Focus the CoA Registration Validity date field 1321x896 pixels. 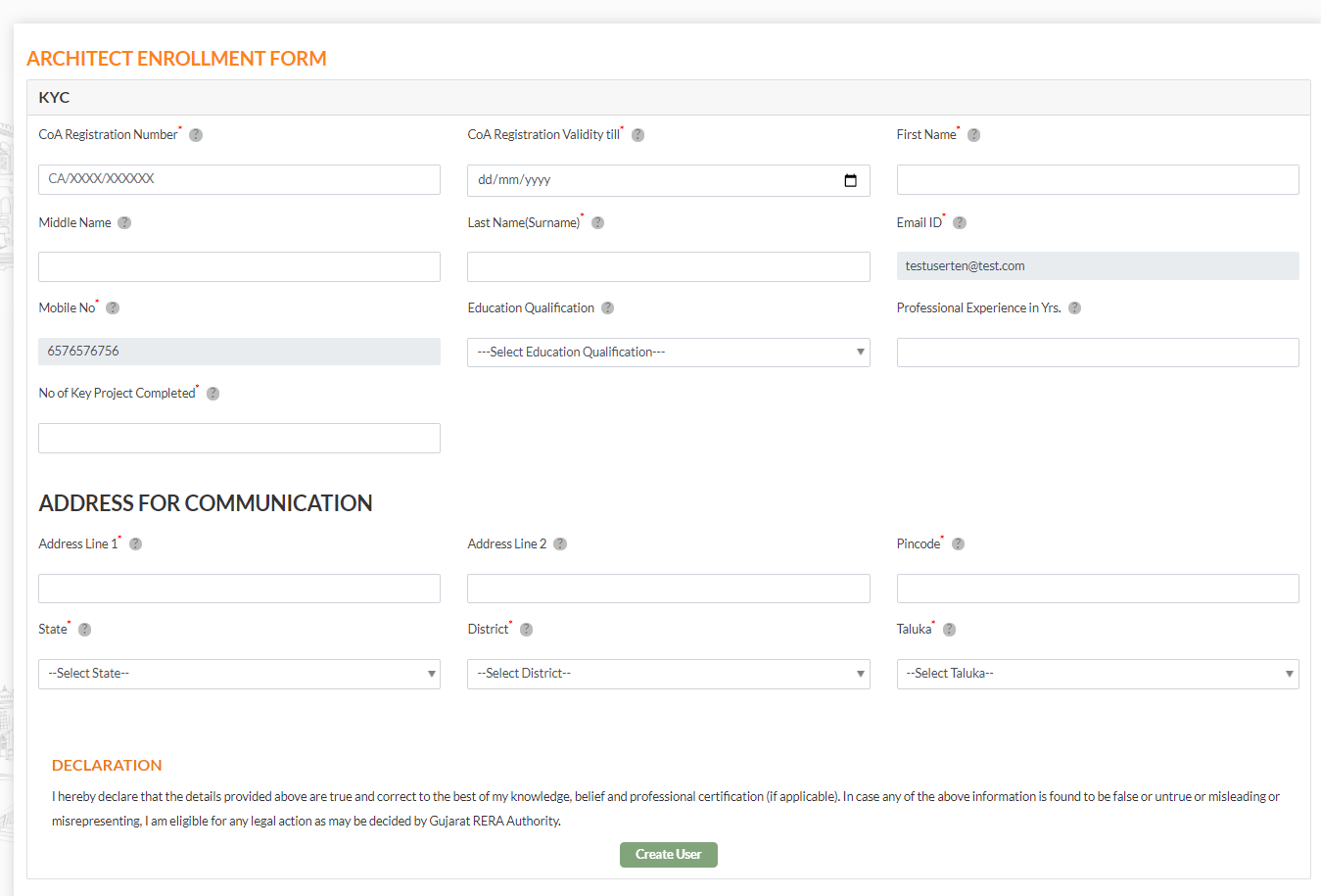tap(669, 180)
